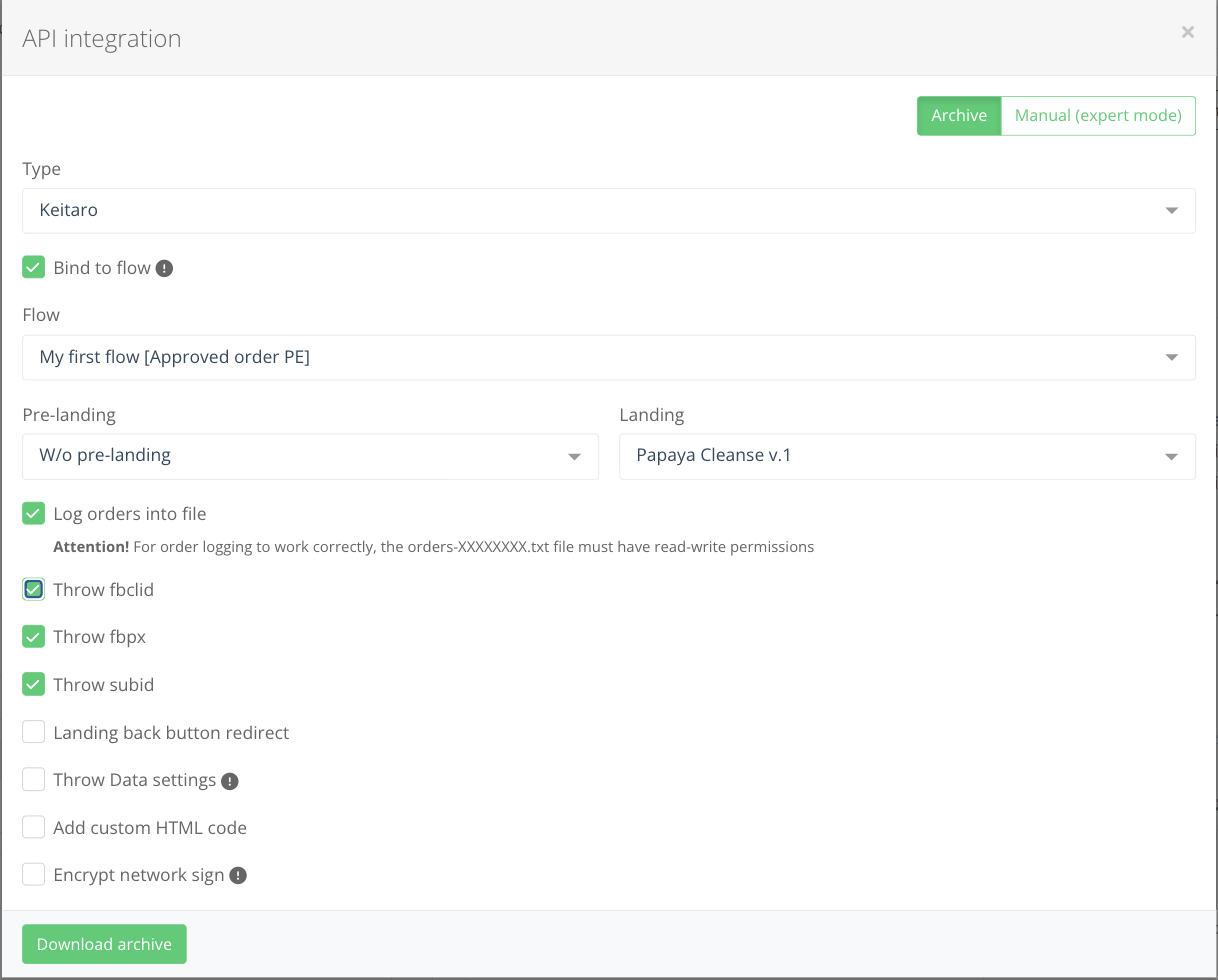Toggle the Log orders into file checkbox

point(34,513)
